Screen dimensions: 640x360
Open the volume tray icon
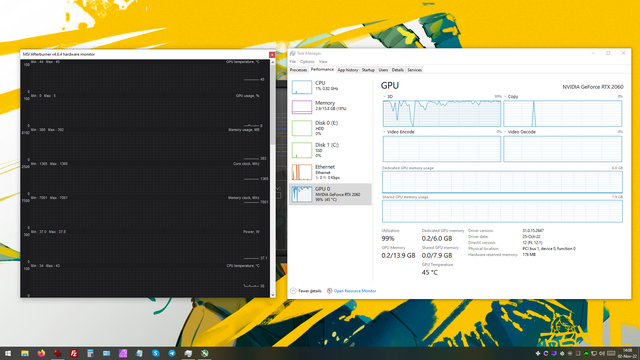point(602,353)
